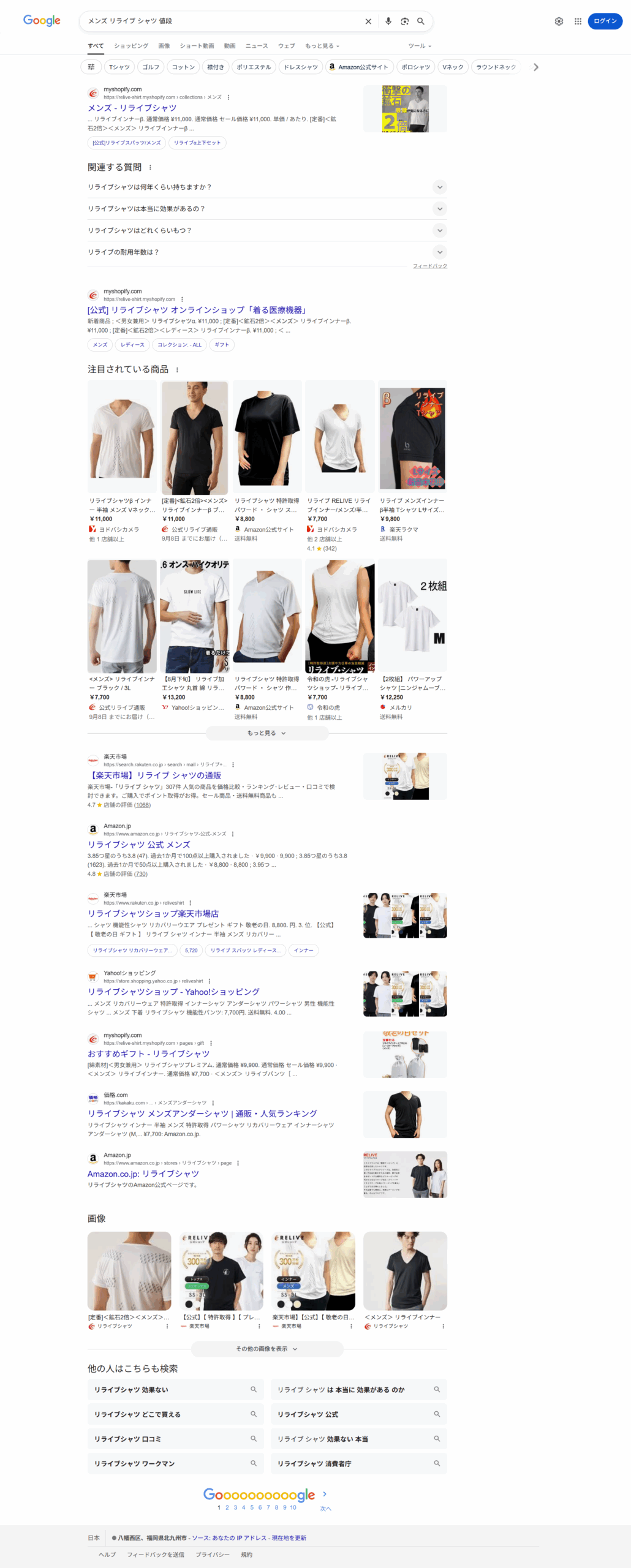Click the filter sliders chip icon
Viewport: 631px width, 1568px height.
[91, 67]
